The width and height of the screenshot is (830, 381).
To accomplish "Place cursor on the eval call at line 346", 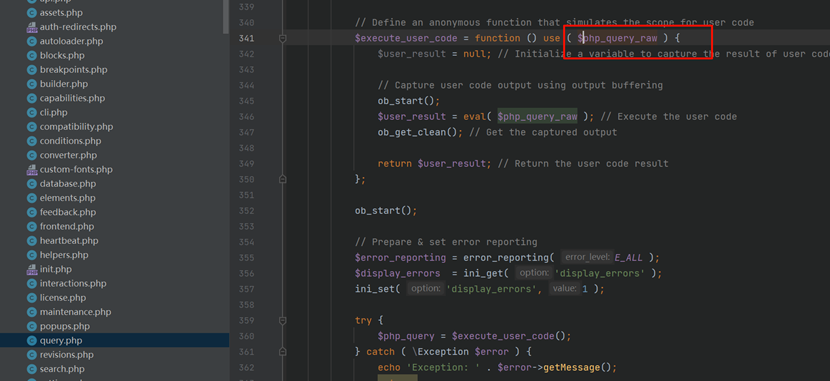I will 474,116.
